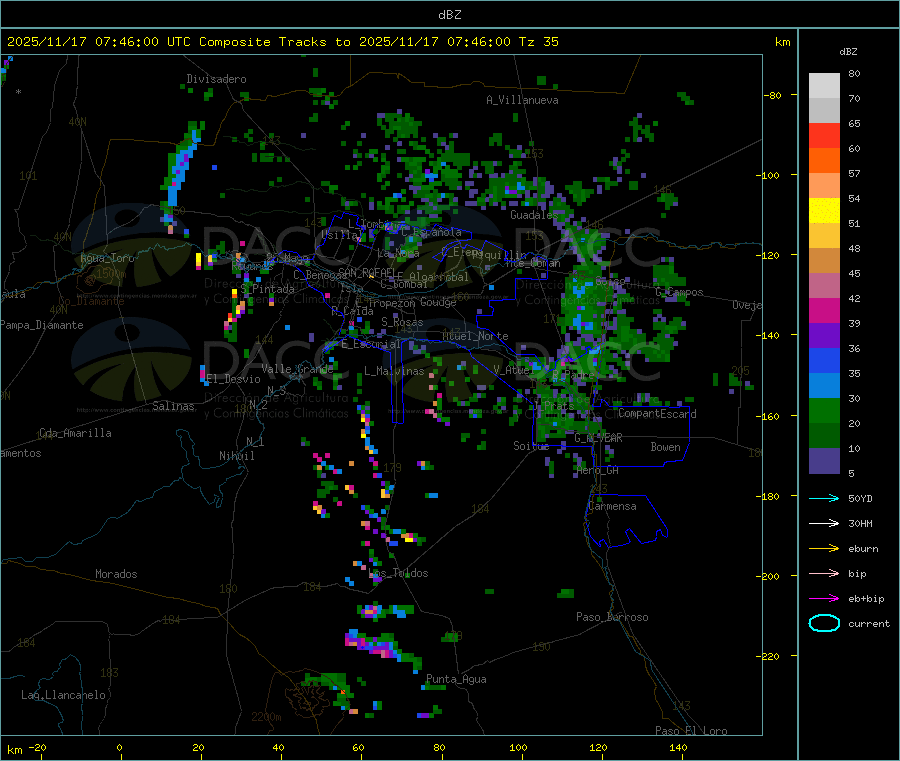Click the 'Tz 35' value in header
Screen dimensions: 900x761
tap(538, 42)
